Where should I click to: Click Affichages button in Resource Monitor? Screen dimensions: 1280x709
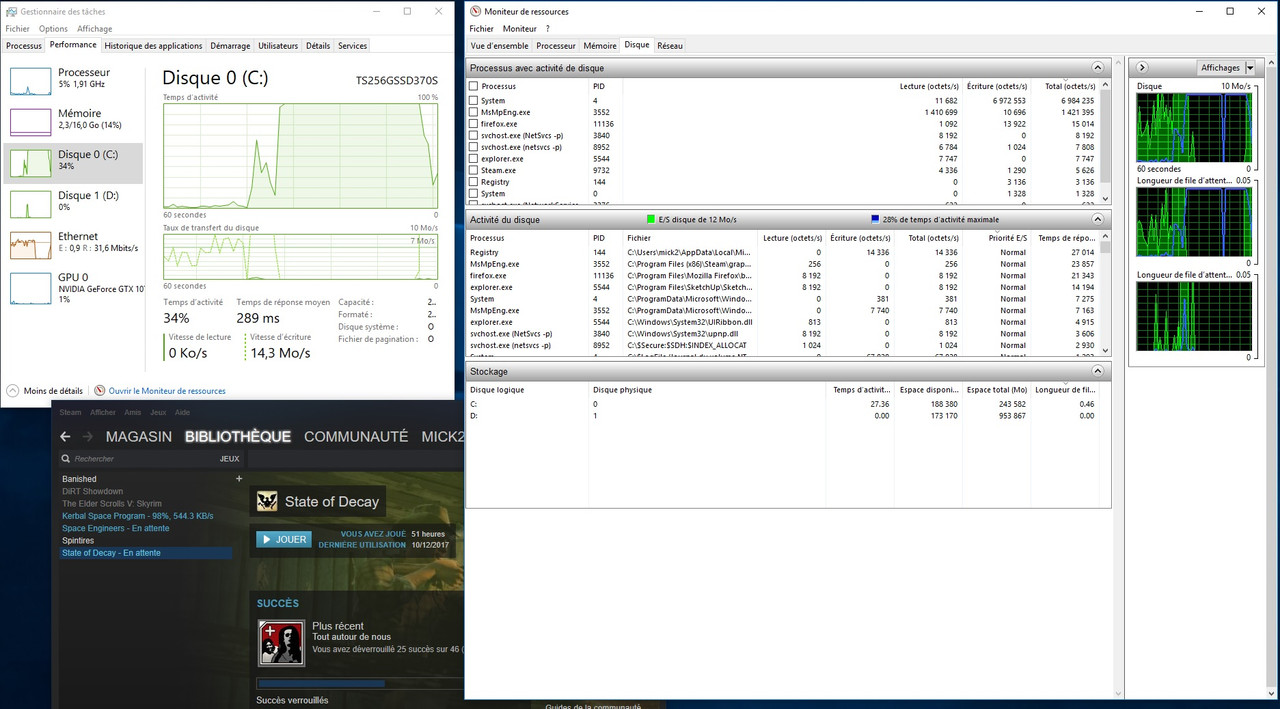1220,68
